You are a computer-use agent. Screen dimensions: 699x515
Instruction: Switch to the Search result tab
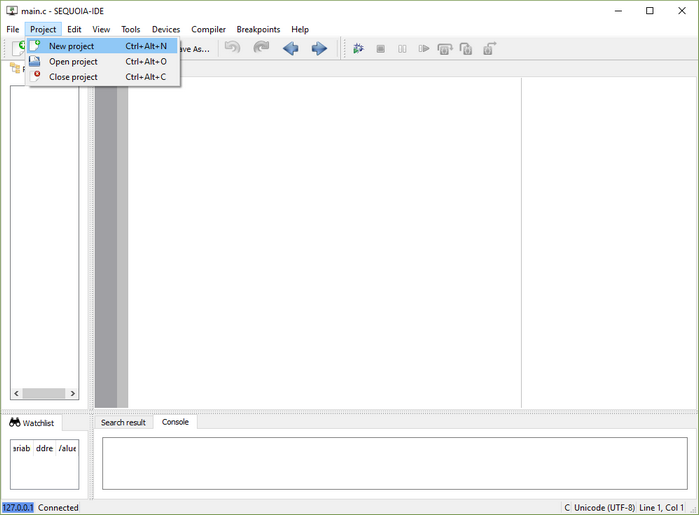[x=123, y=423]
